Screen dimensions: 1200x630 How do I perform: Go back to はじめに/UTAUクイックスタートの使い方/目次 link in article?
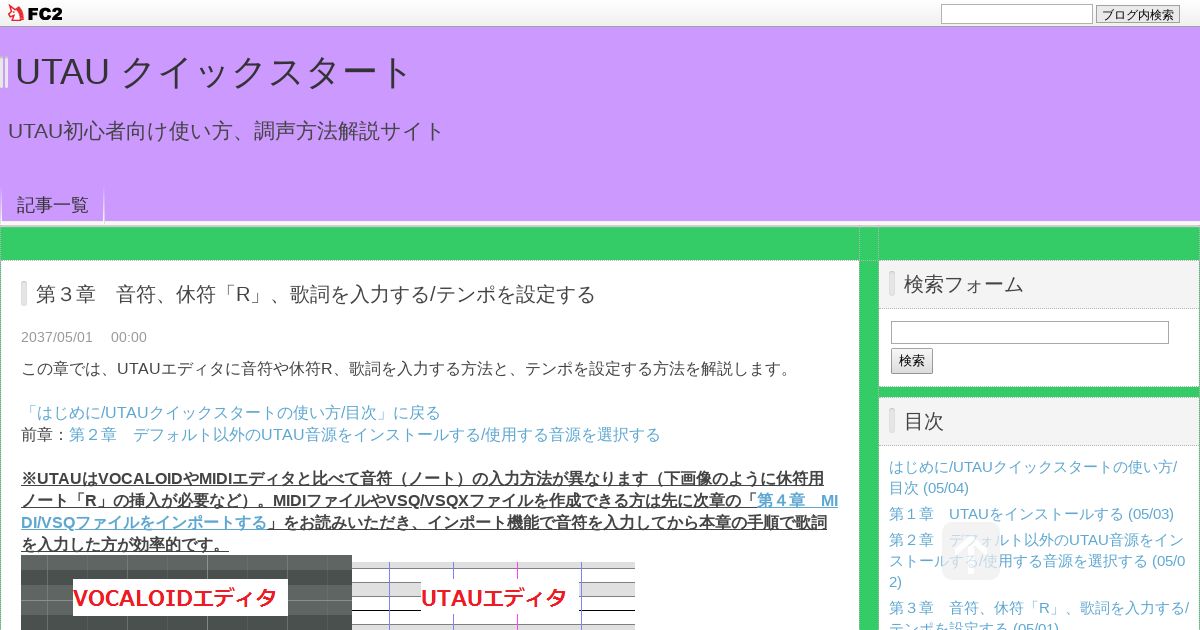pos(231,412)
